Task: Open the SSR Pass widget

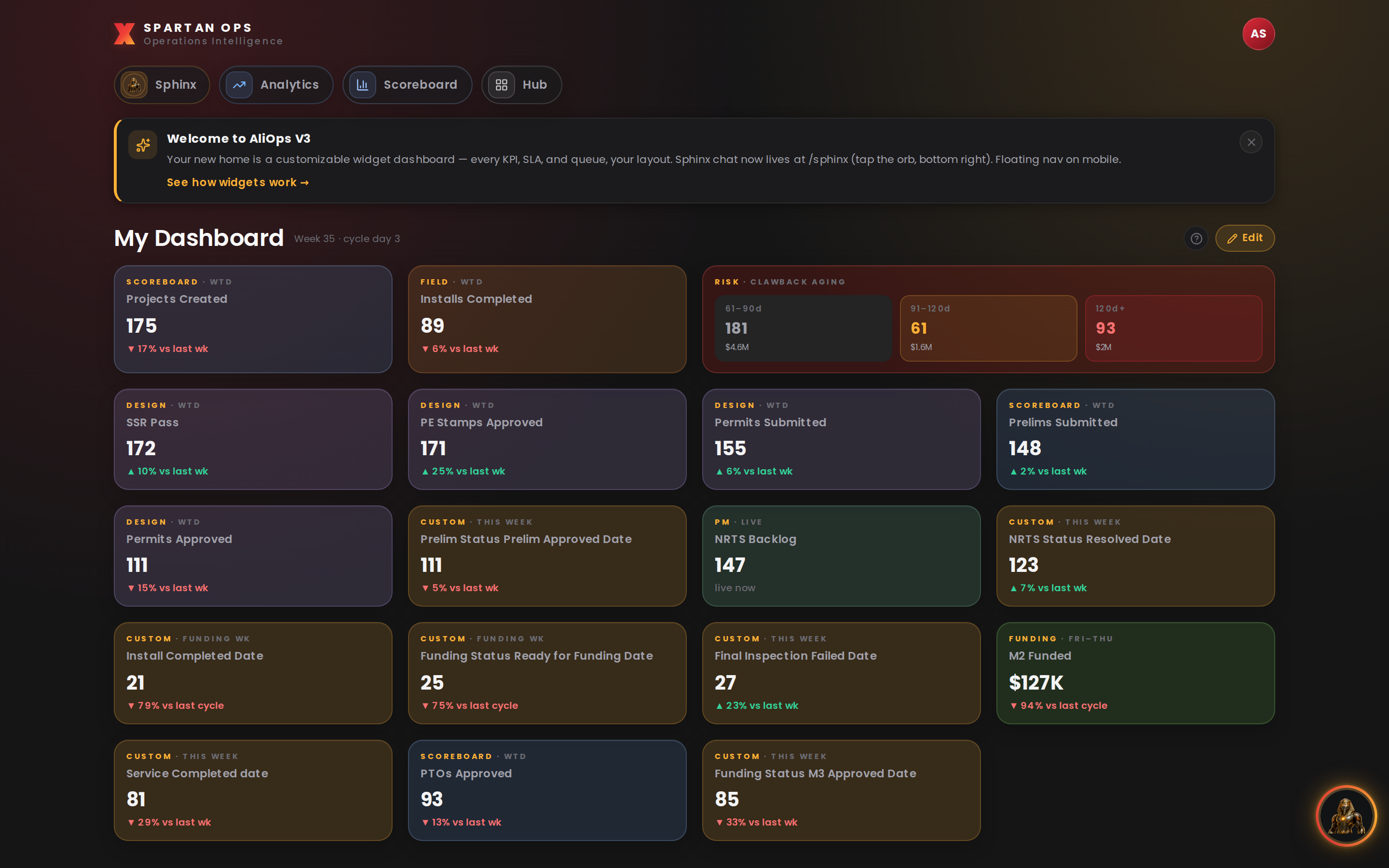Action: (x=253, y=439)
